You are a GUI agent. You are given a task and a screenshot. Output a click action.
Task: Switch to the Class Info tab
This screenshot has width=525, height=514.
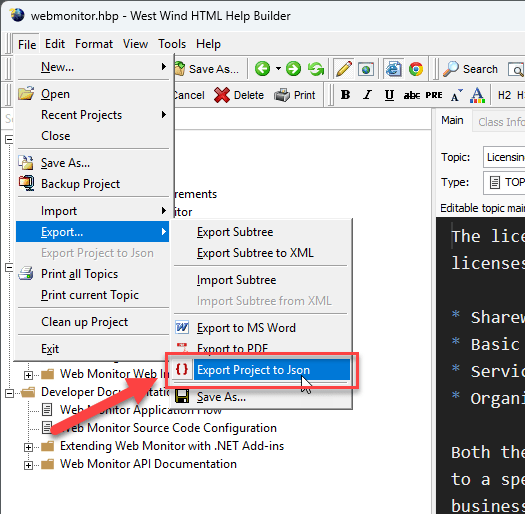[x=500, y=122]
